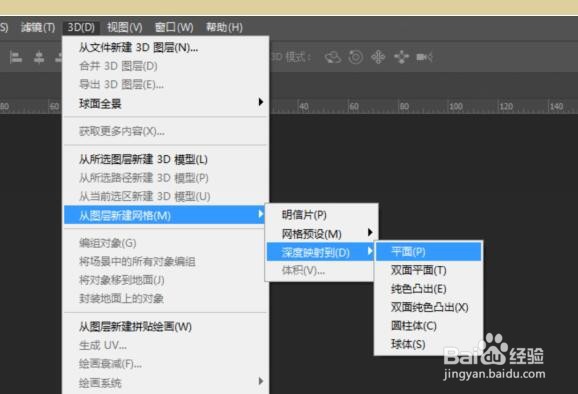
Task: Expand 深度映射到 submenu arrow
Action: [x=370, y=251]
